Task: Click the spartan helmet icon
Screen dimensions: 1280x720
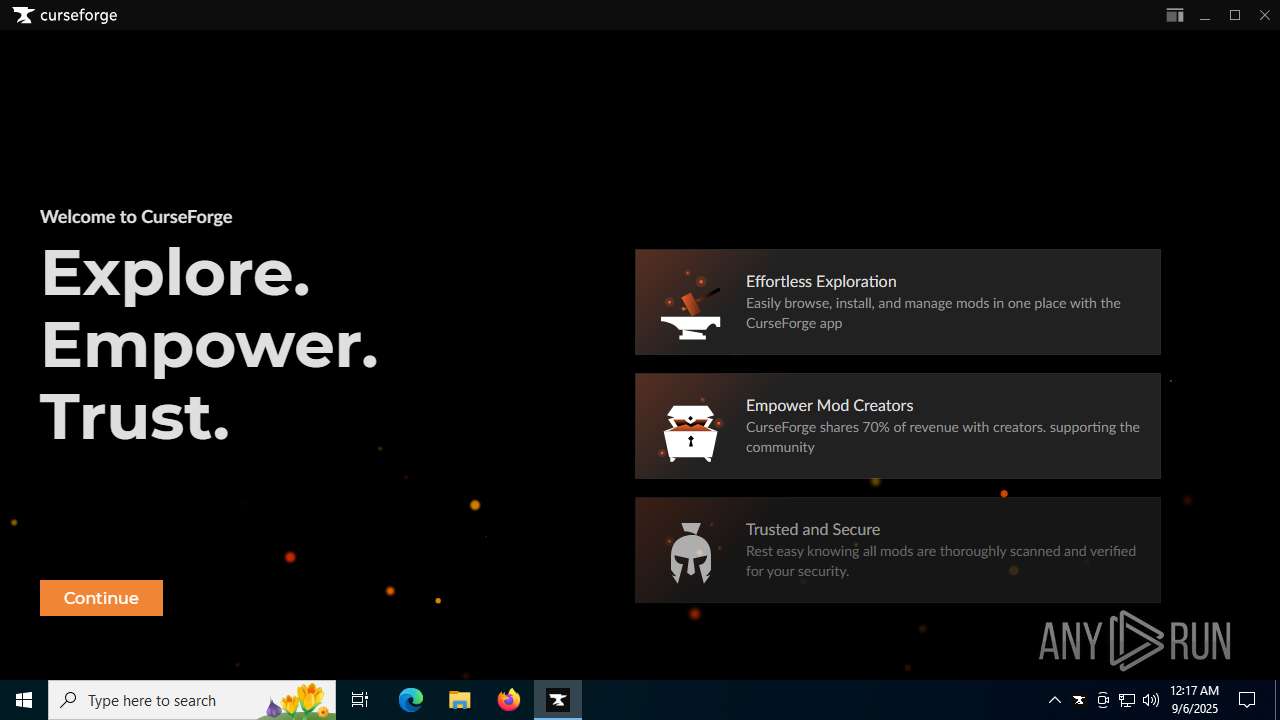Action: coord(691,553)
